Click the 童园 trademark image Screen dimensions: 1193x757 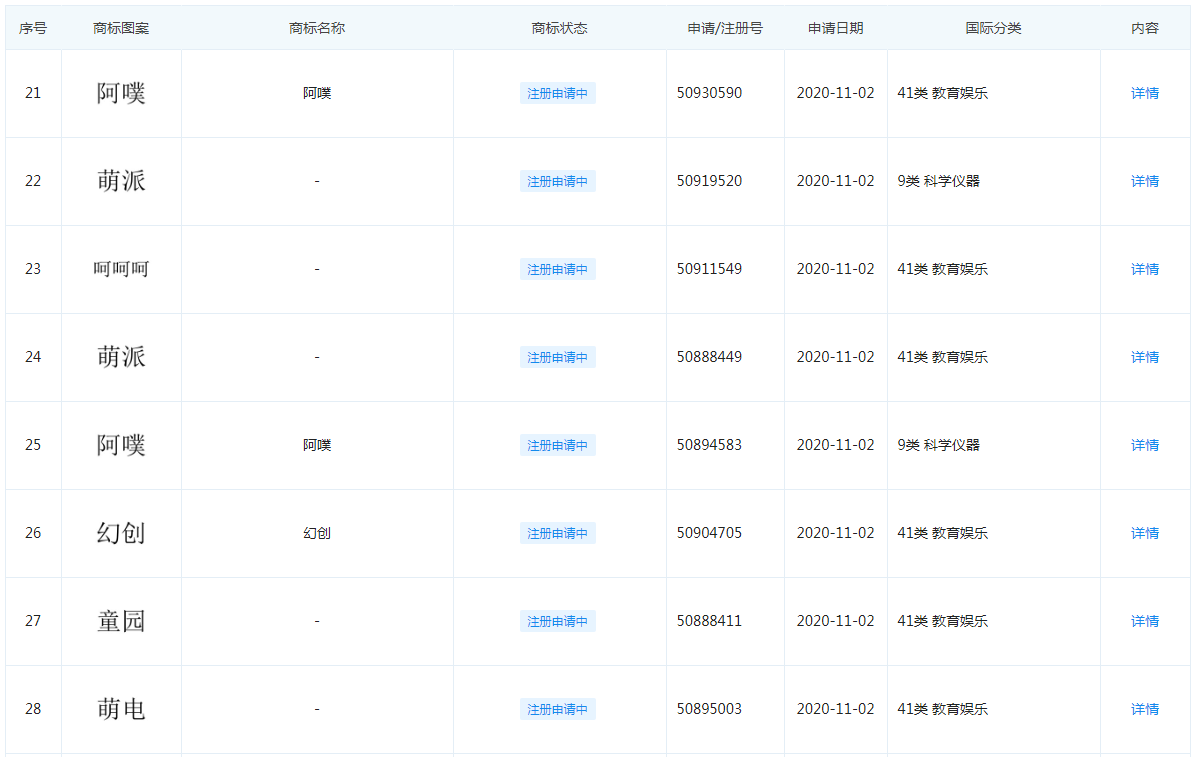tap(121, 621)
